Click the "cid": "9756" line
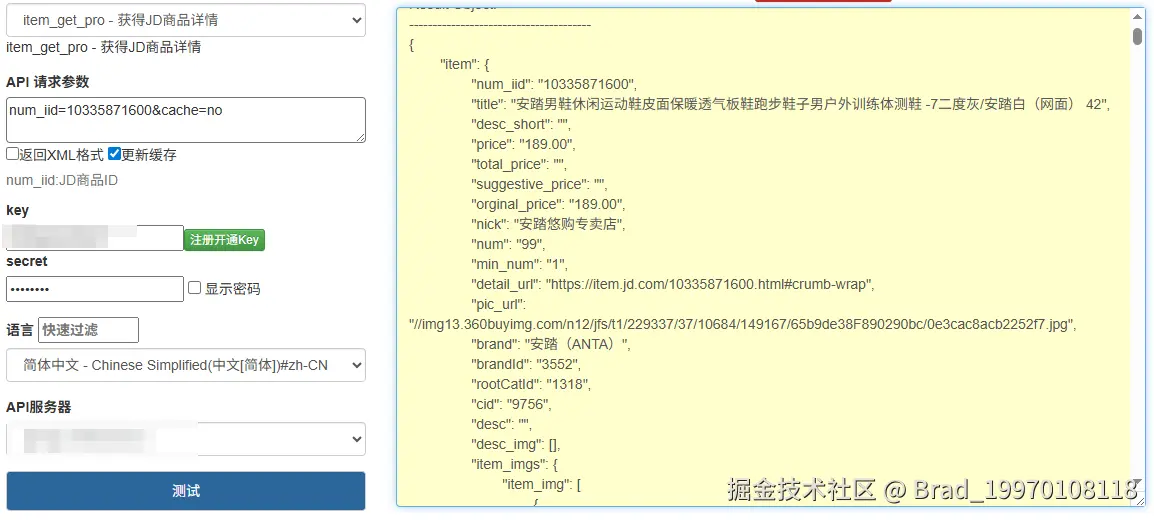 511,404
